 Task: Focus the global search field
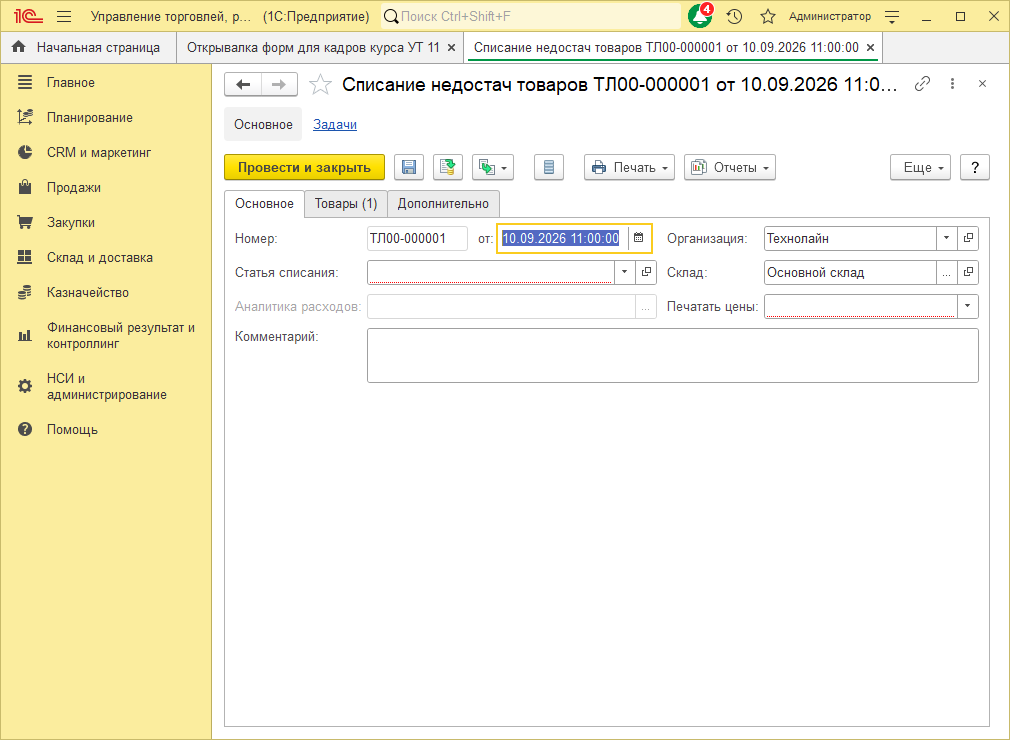coord(532,17)
